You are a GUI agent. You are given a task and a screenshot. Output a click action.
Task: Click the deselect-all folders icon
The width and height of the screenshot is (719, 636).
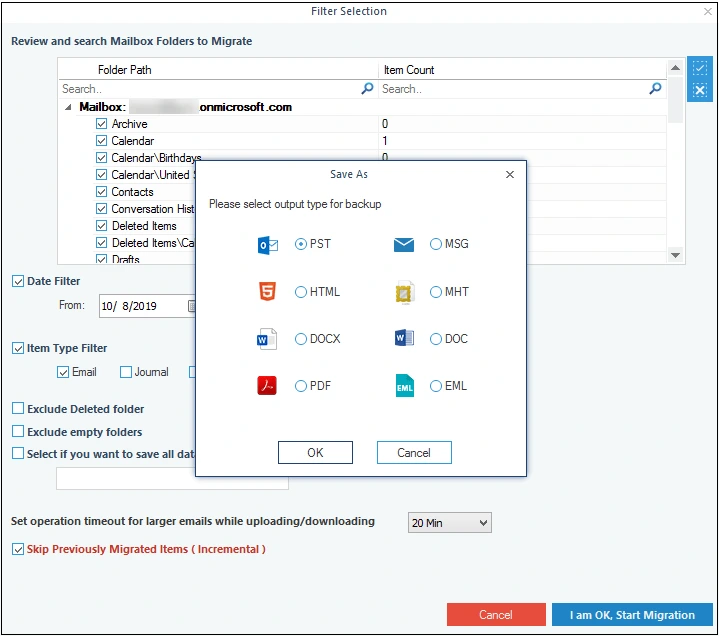(x=699, y=89)
